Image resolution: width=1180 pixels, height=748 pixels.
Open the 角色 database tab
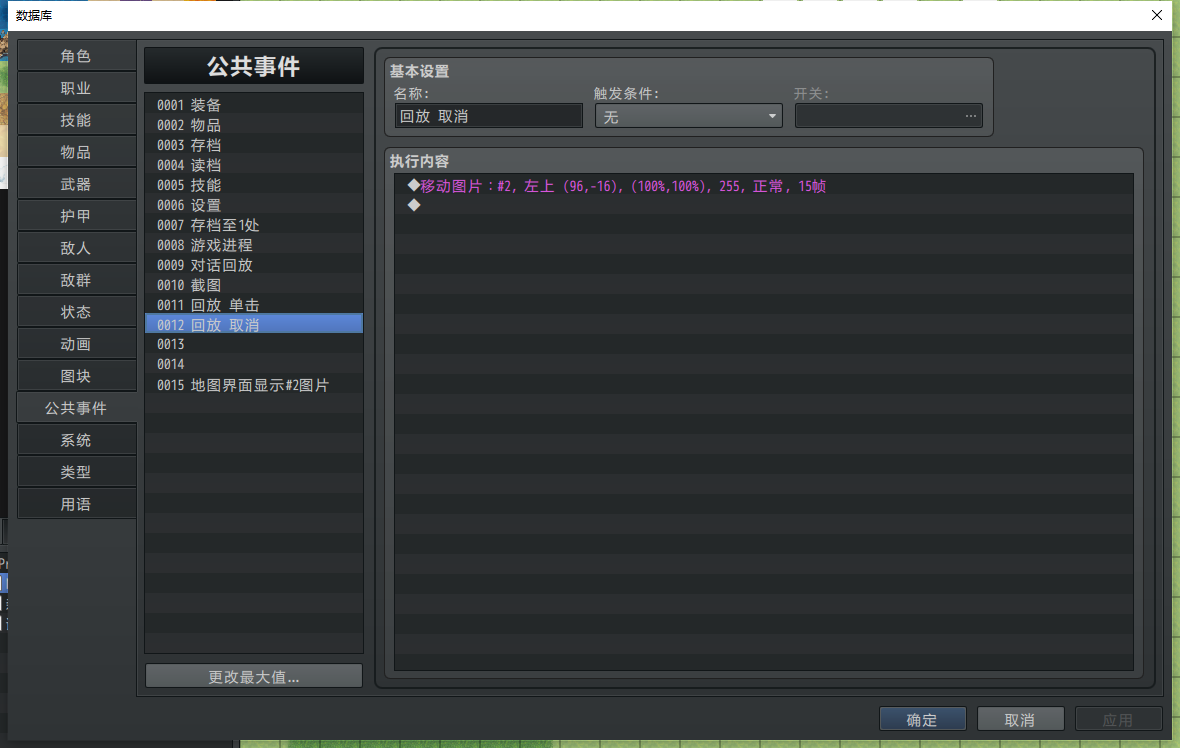point(76,56)
